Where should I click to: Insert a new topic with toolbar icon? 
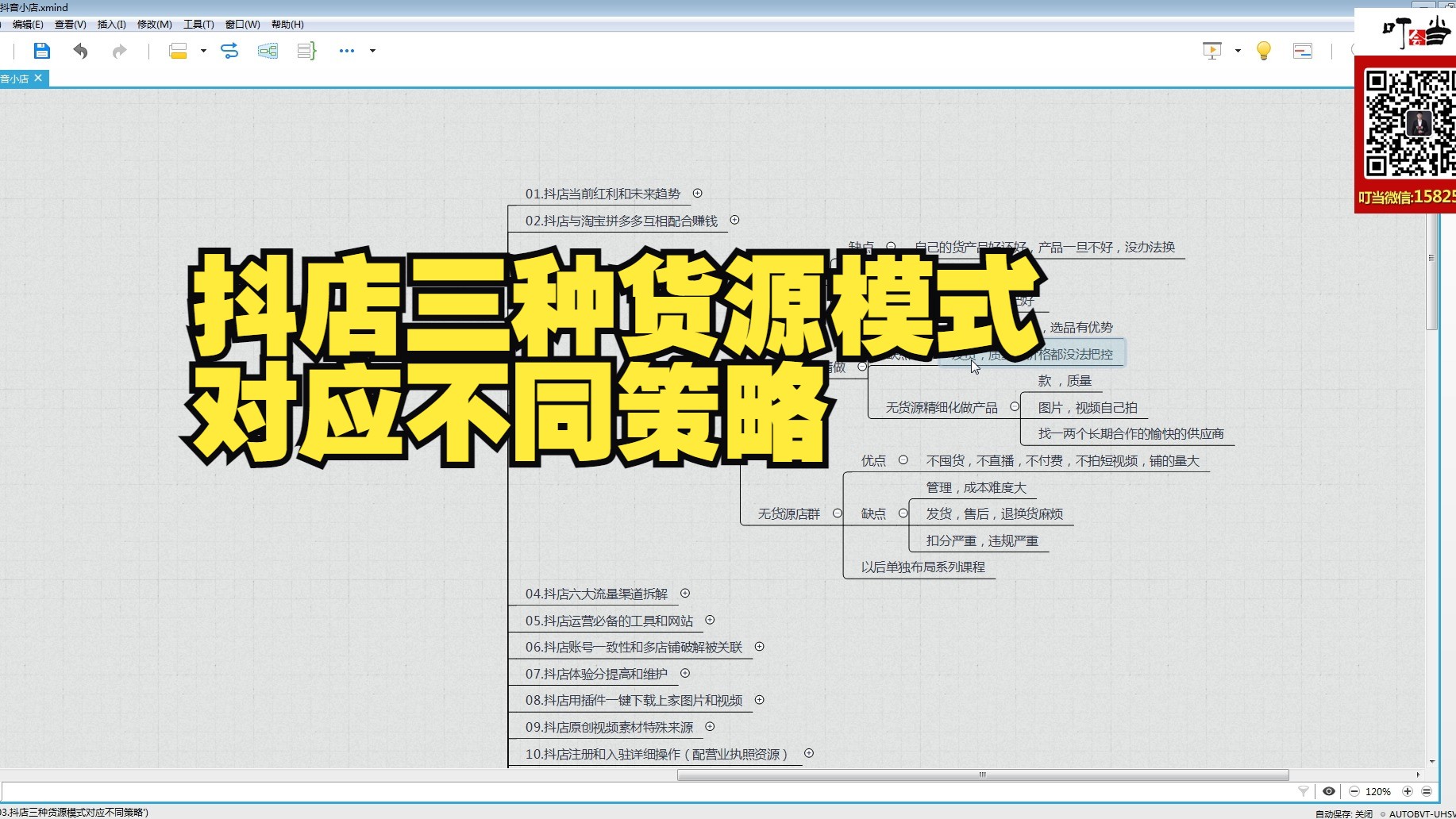coord(178,51)
